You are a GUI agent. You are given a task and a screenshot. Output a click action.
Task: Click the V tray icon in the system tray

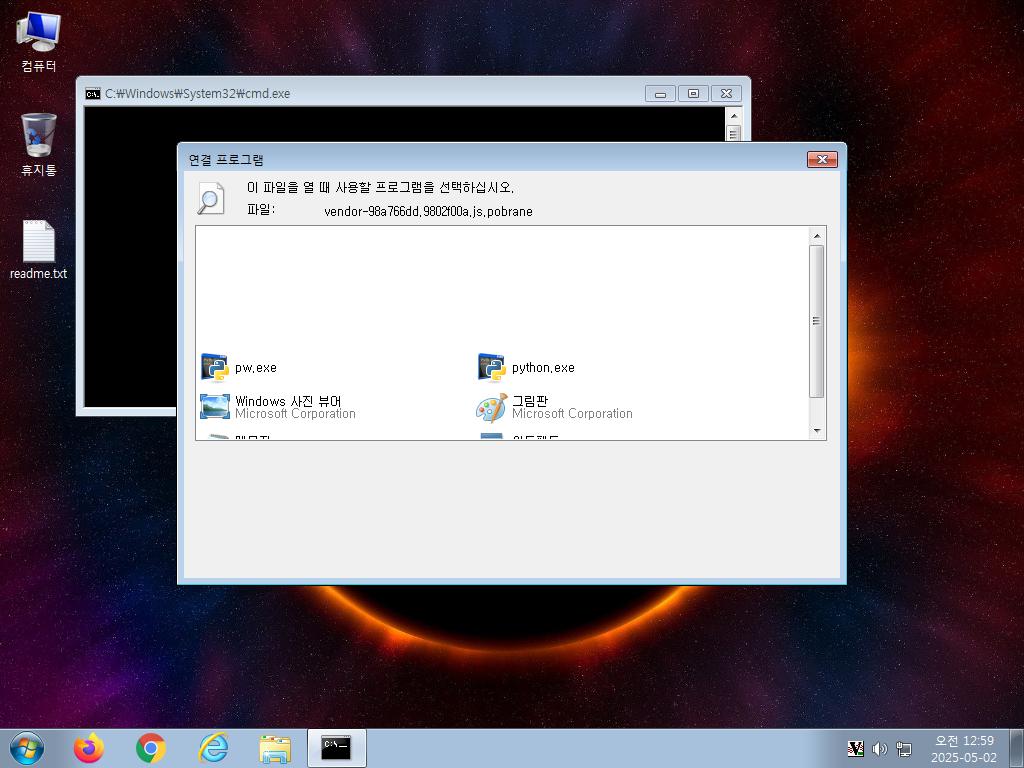(x=855, y=748)
